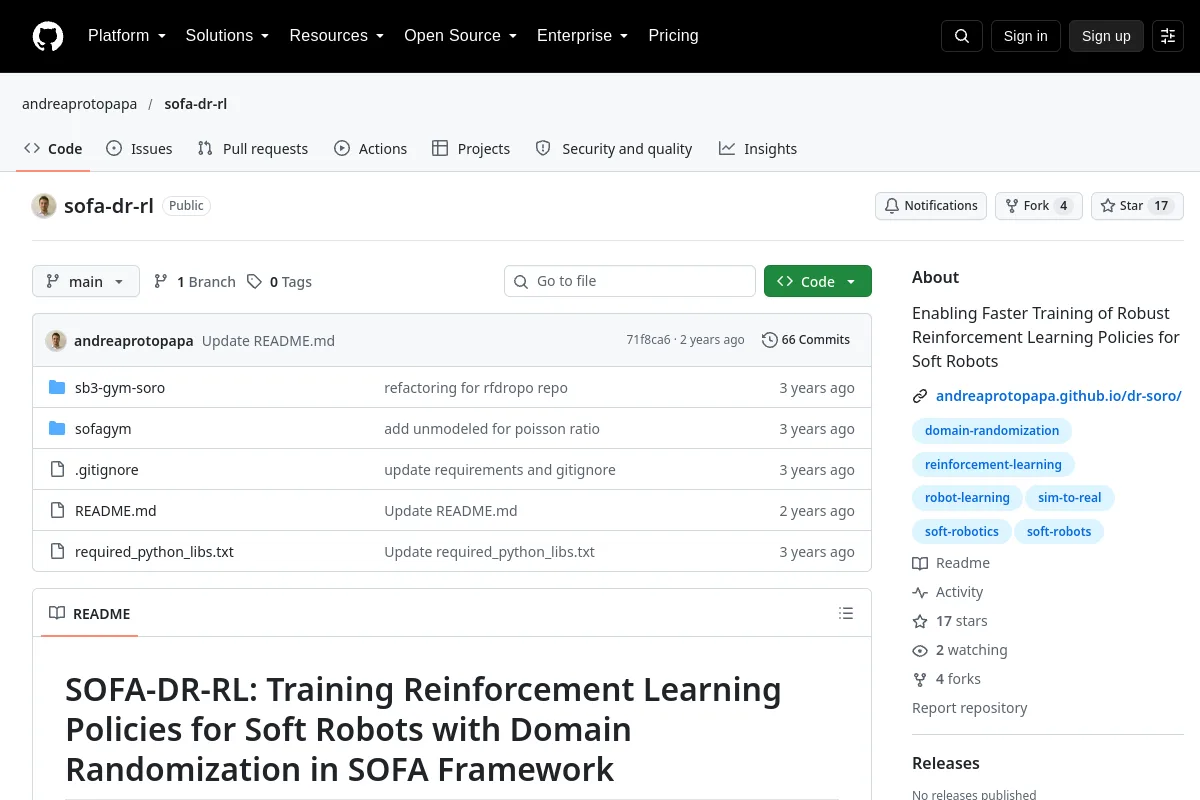This screenshot has height=800, width=1200.
Task: Click the pulse icon beside Activity
Action: point(920,592)
